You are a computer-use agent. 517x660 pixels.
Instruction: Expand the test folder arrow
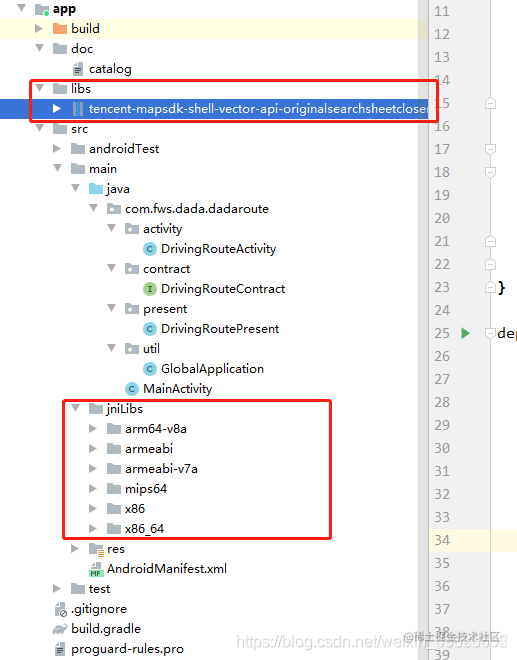57,588
